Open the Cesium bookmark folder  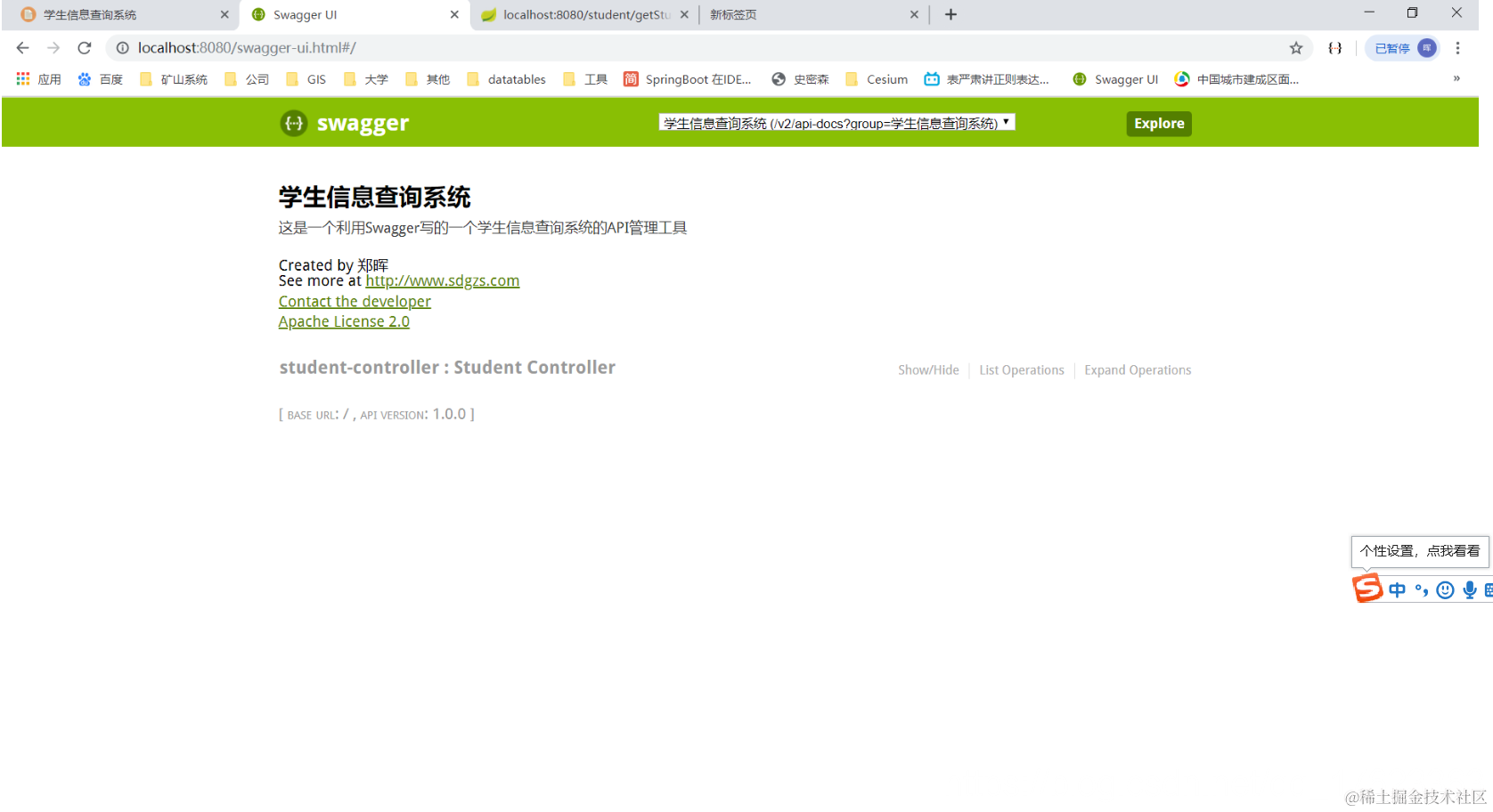[x=877, y=79]
